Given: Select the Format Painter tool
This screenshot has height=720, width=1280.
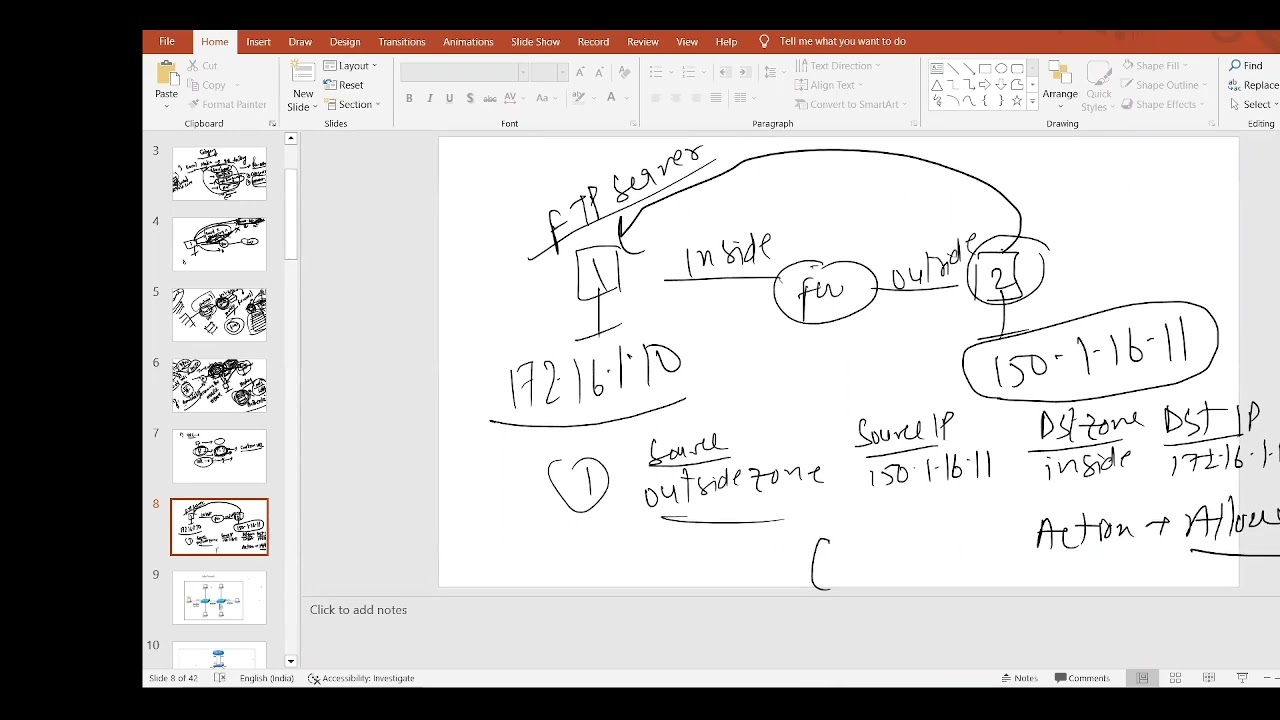Looking at the screenshot, I should point(227,104).
